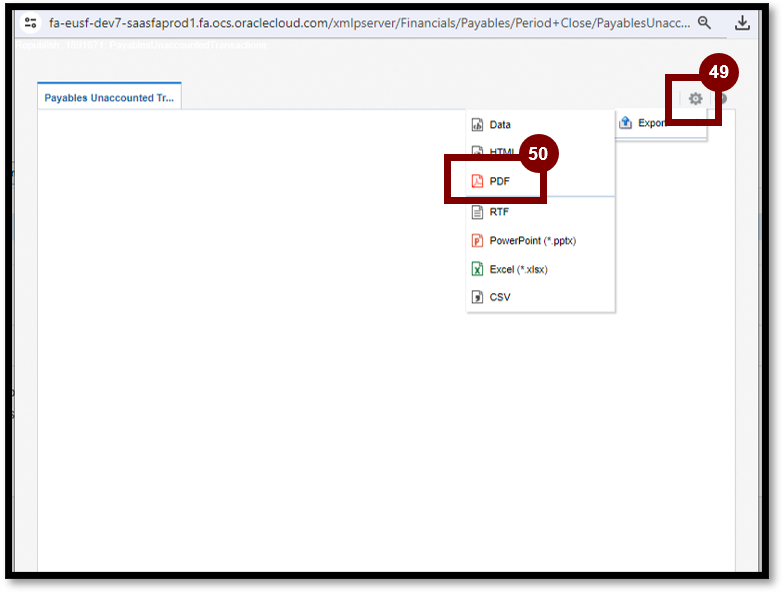Switch to Payables Unaccounted Tr... tab
Viewport: 782px width, 592px height.
pyautogui.click(x=109, y=97)
